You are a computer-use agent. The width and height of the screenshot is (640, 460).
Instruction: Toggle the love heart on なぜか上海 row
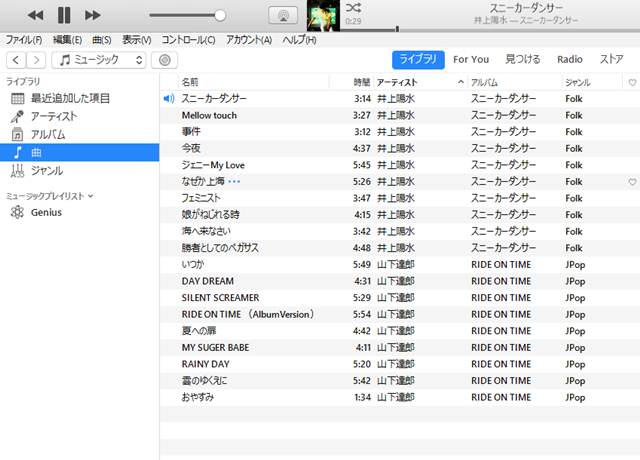pyautogui.click(x=632, y=182)
